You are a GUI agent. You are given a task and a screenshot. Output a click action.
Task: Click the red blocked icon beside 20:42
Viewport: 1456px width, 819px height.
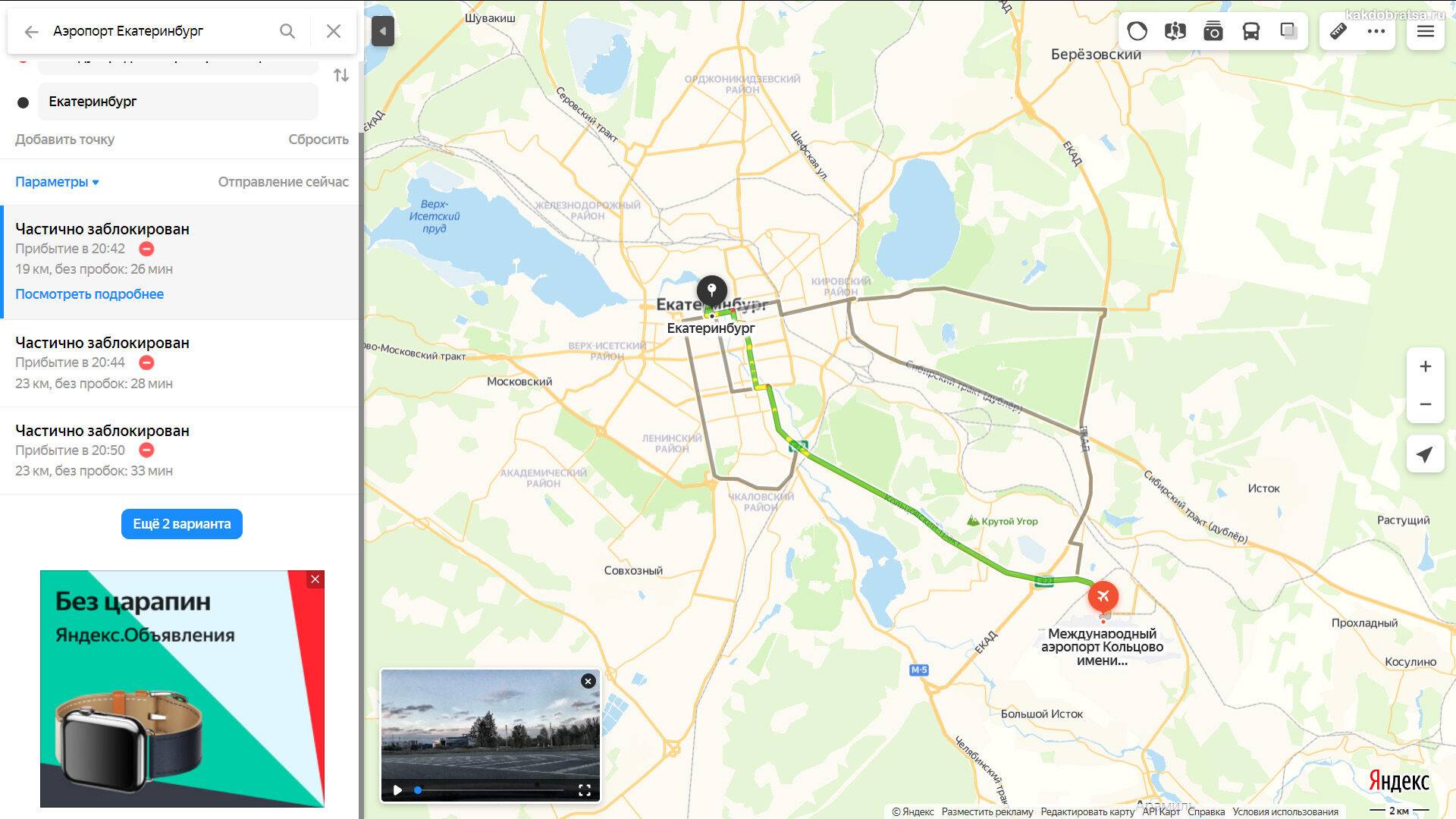pyautogui.click(x=146, y=249)
